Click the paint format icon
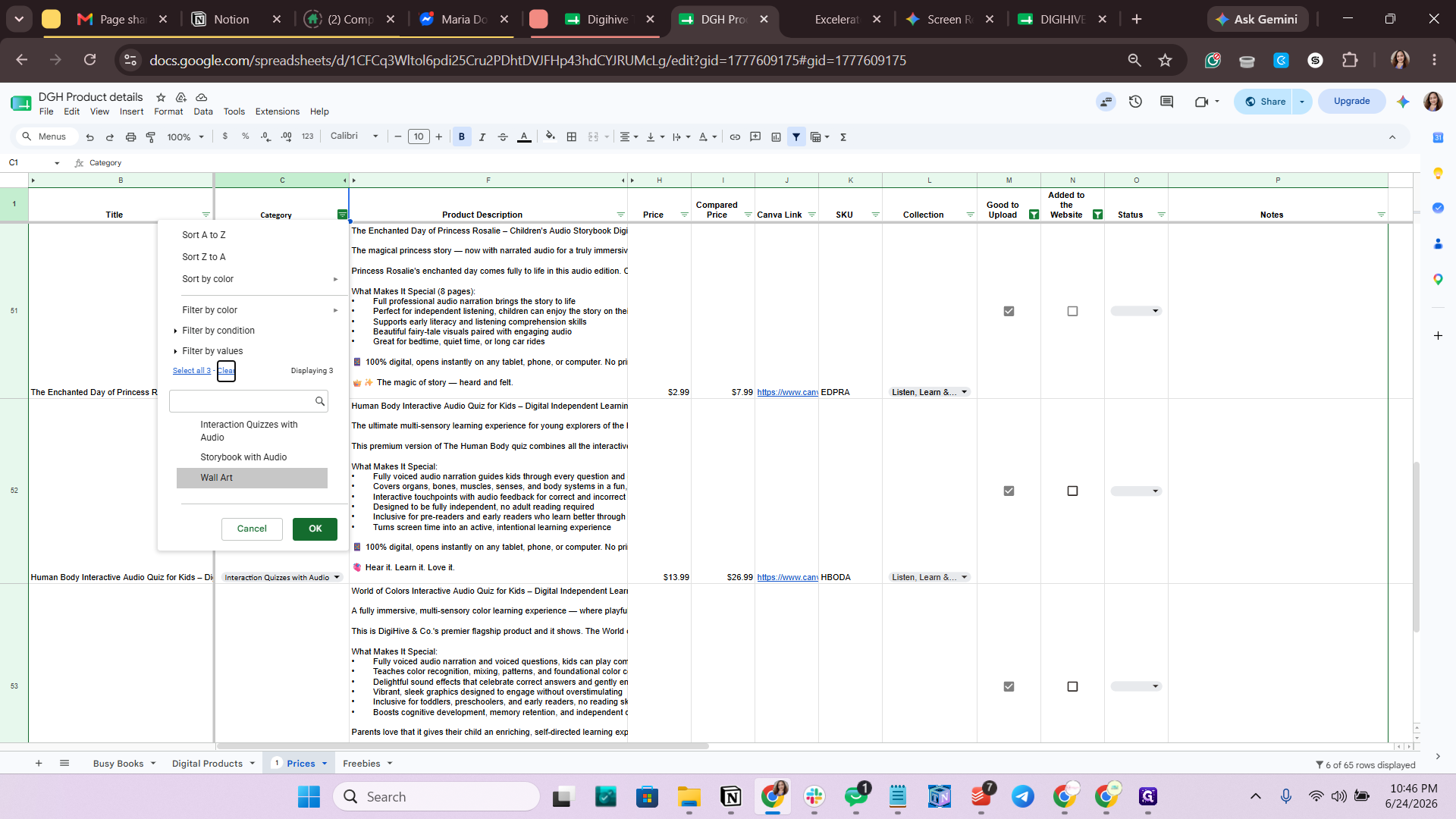This screenshot has height=819, width=1456. [151, 137]
